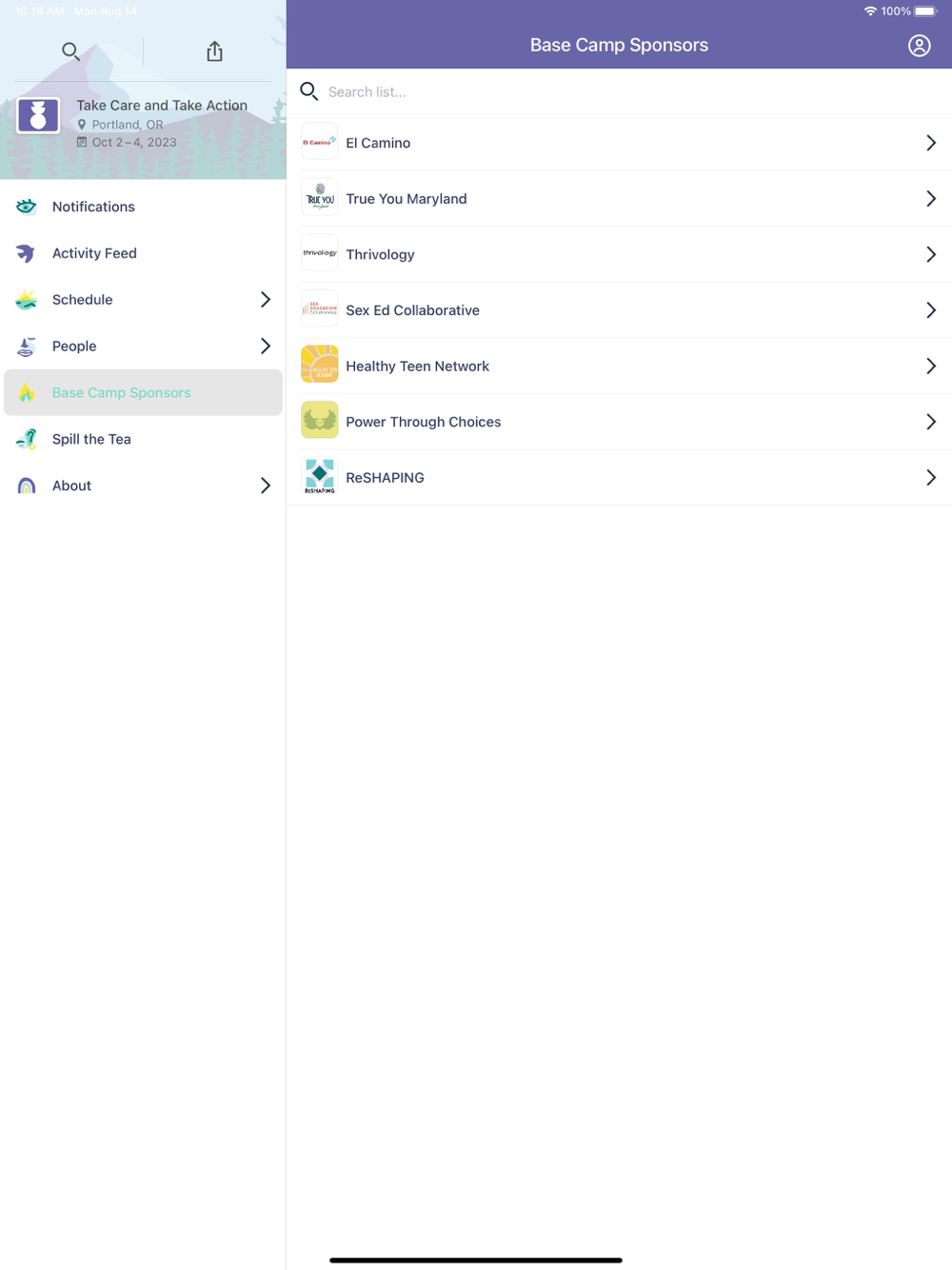Select Activity Feed in the sidebar
The image size is (952, 1270).
[143, 253]
